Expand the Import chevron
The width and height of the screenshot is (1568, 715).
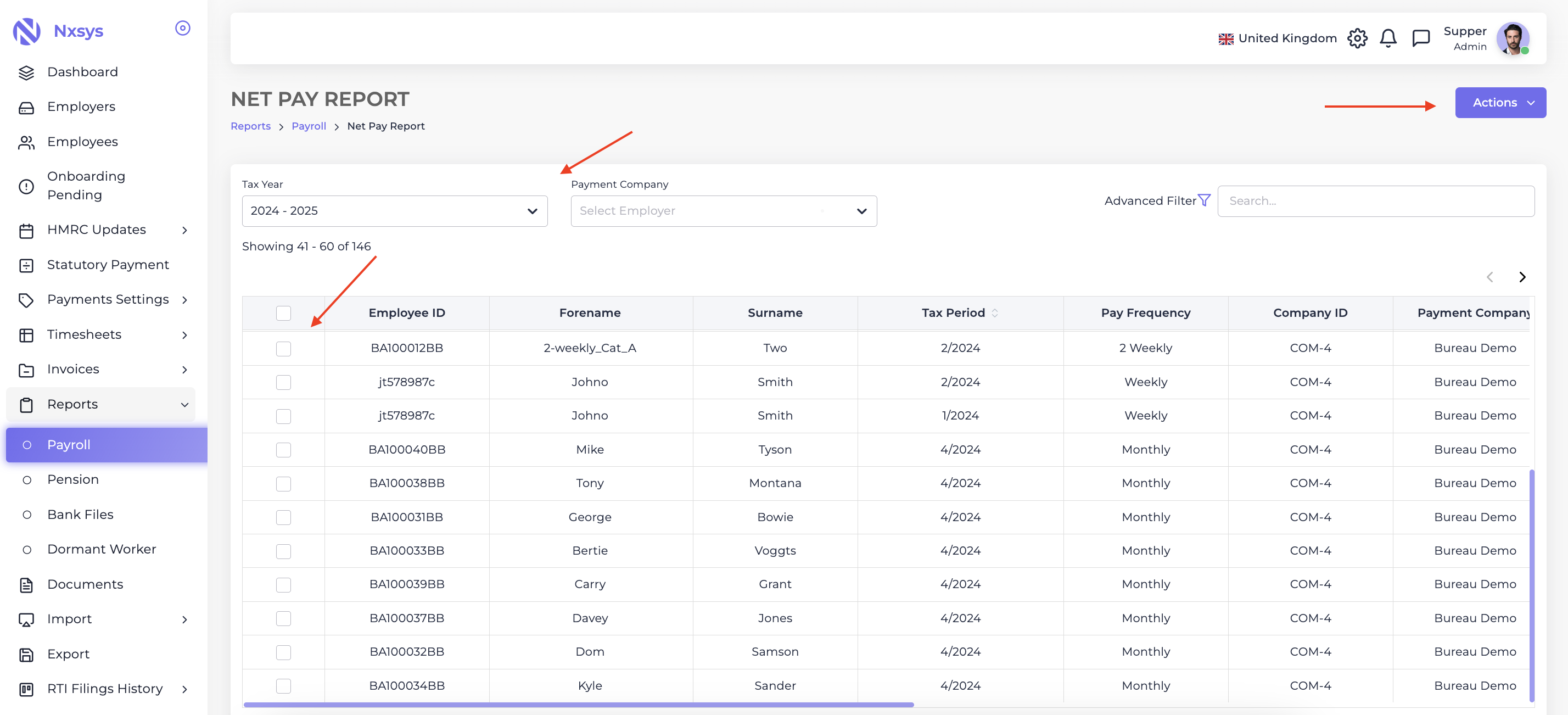click(184, 619)
